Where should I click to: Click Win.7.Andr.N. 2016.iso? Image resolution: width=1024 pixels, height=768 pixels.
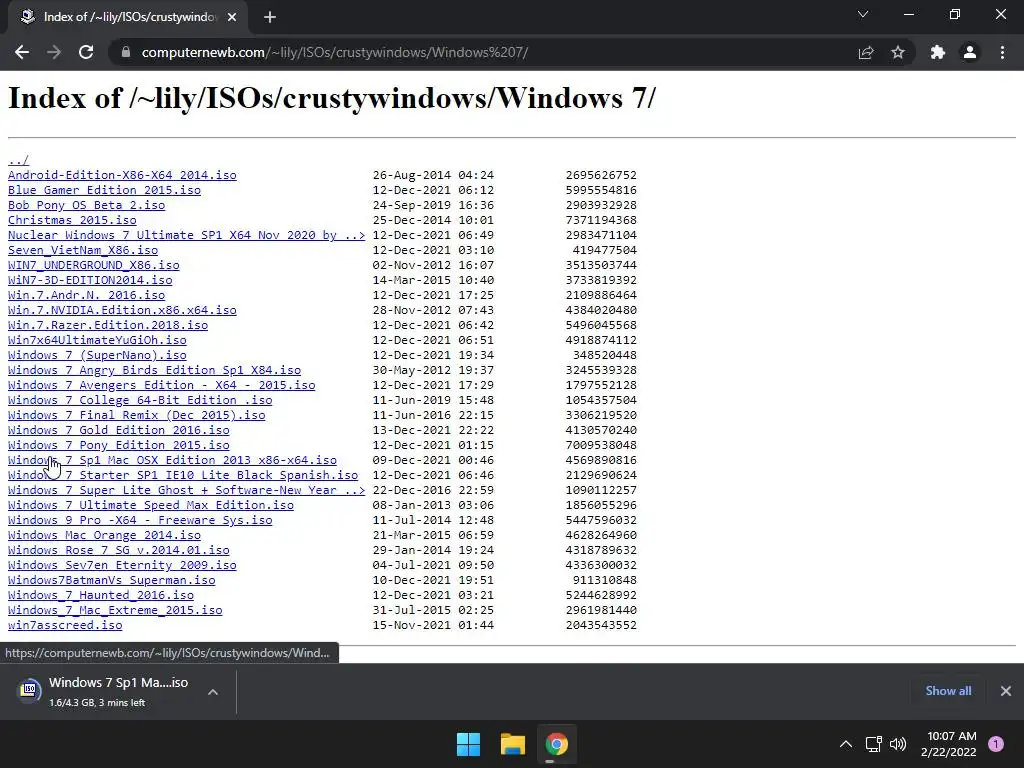(x=86, y=295)
